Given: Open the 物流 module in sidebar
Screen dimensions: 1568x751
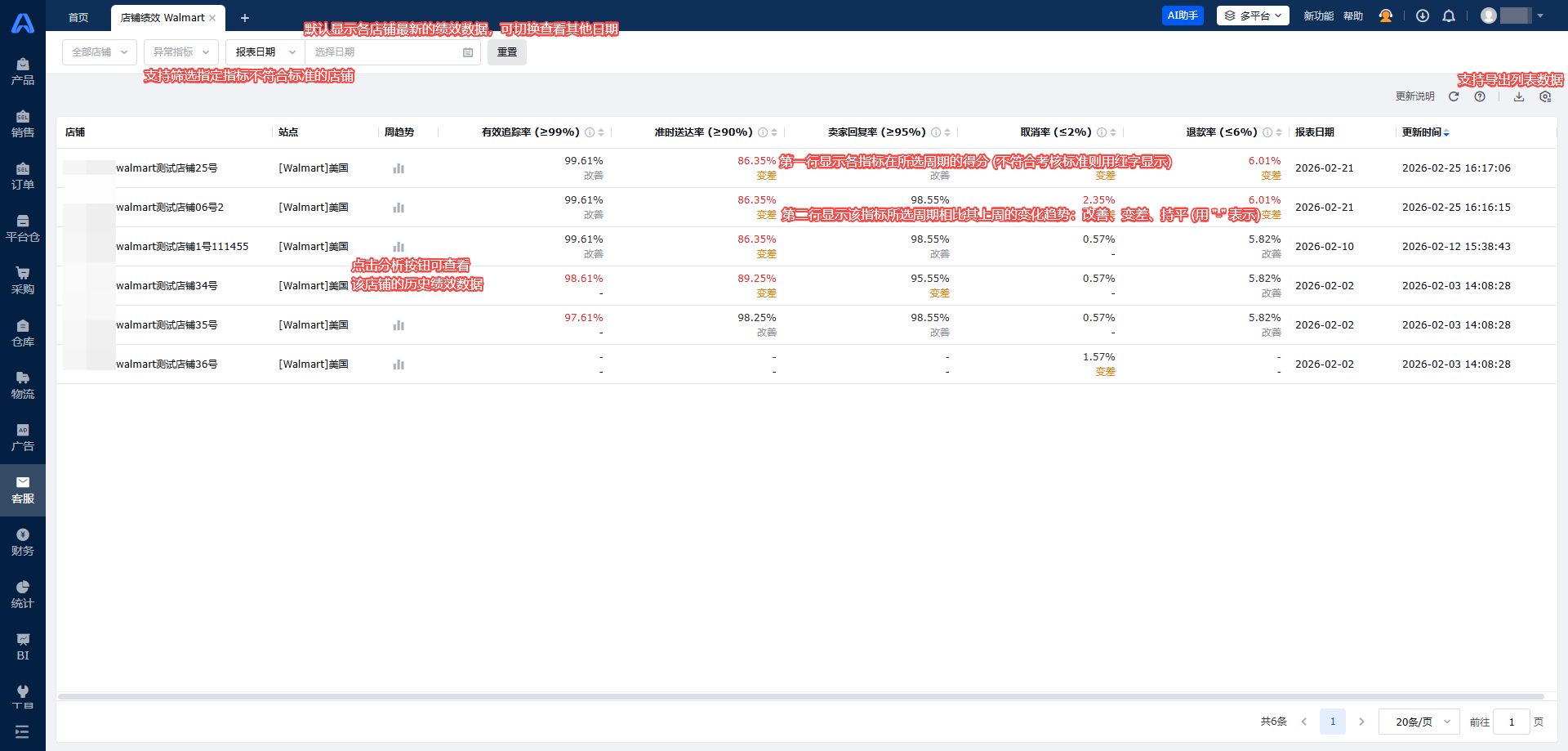Looking at the screenshot, I should point(23,385).
